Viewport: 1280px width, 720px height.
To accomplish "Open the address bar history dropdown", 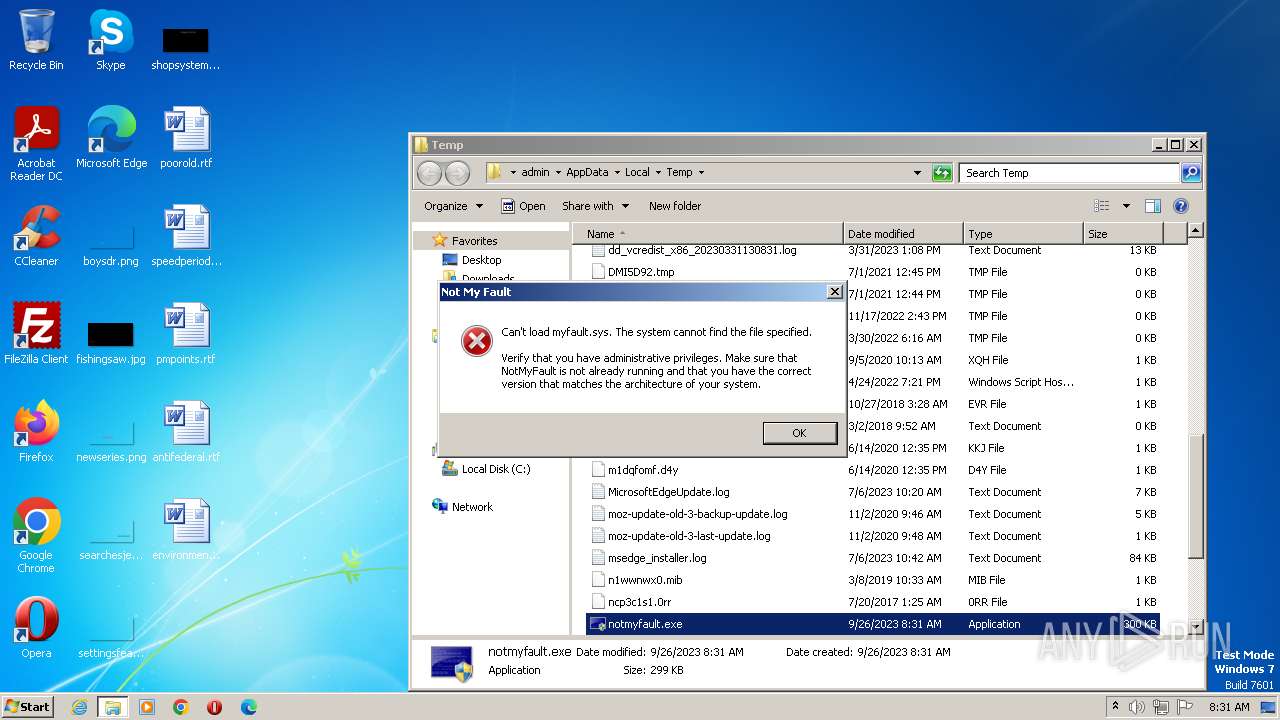I will [x=917, y=173].
